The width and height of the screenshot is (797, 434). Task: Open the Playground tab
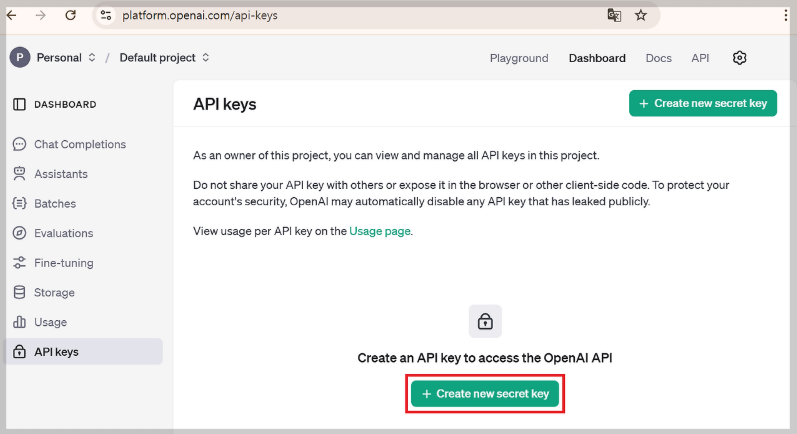(519, 58)
